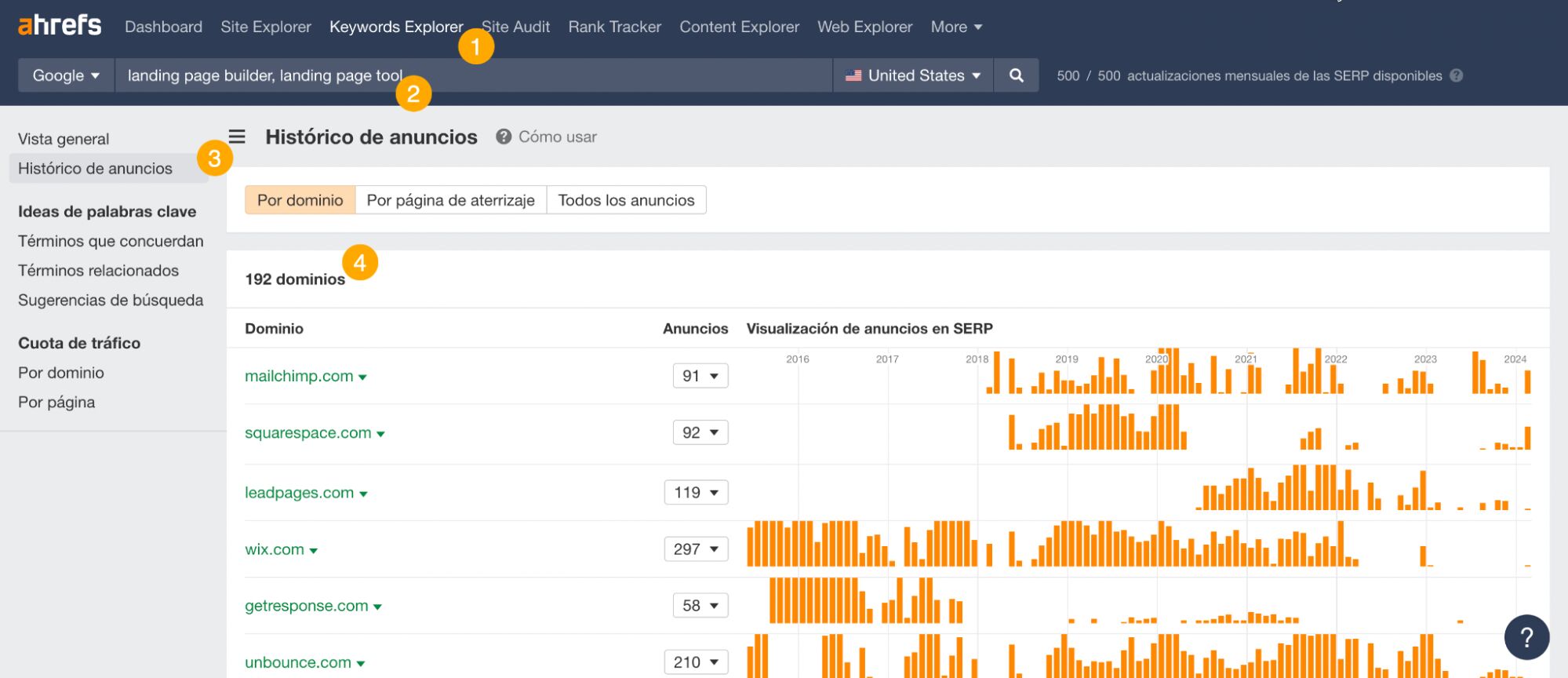Image resolution: width=1568 pixels, height=678 pixels.
Task: Open Vista general in sidebar
Action: coord(64,139)
